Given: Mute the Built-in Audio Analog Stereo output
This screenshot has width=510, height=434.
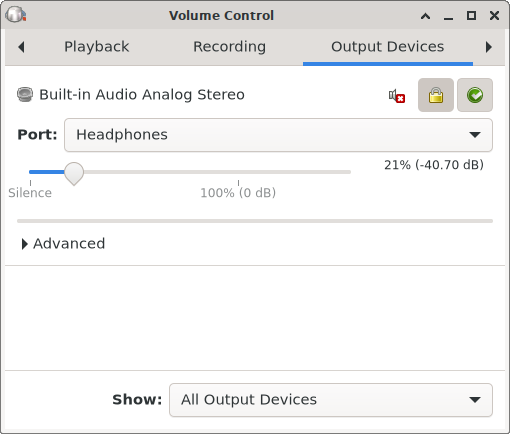Looking at the screenshot, I should tap(397, 96).
